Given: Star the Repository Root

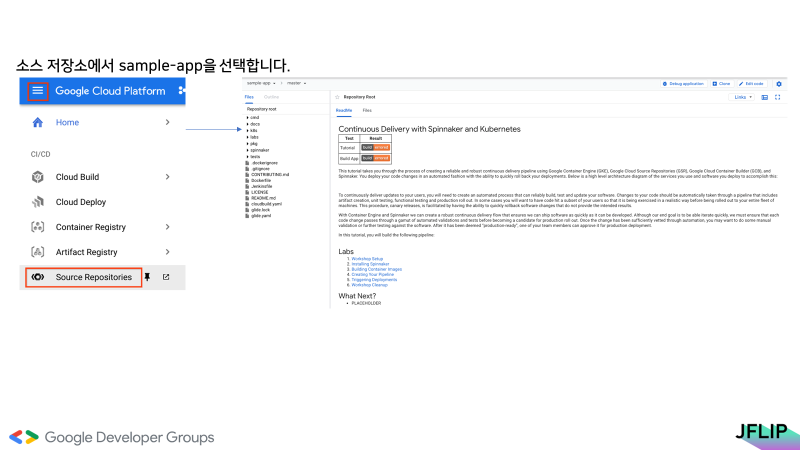Looking at the screenshot, I should point(337,97).
